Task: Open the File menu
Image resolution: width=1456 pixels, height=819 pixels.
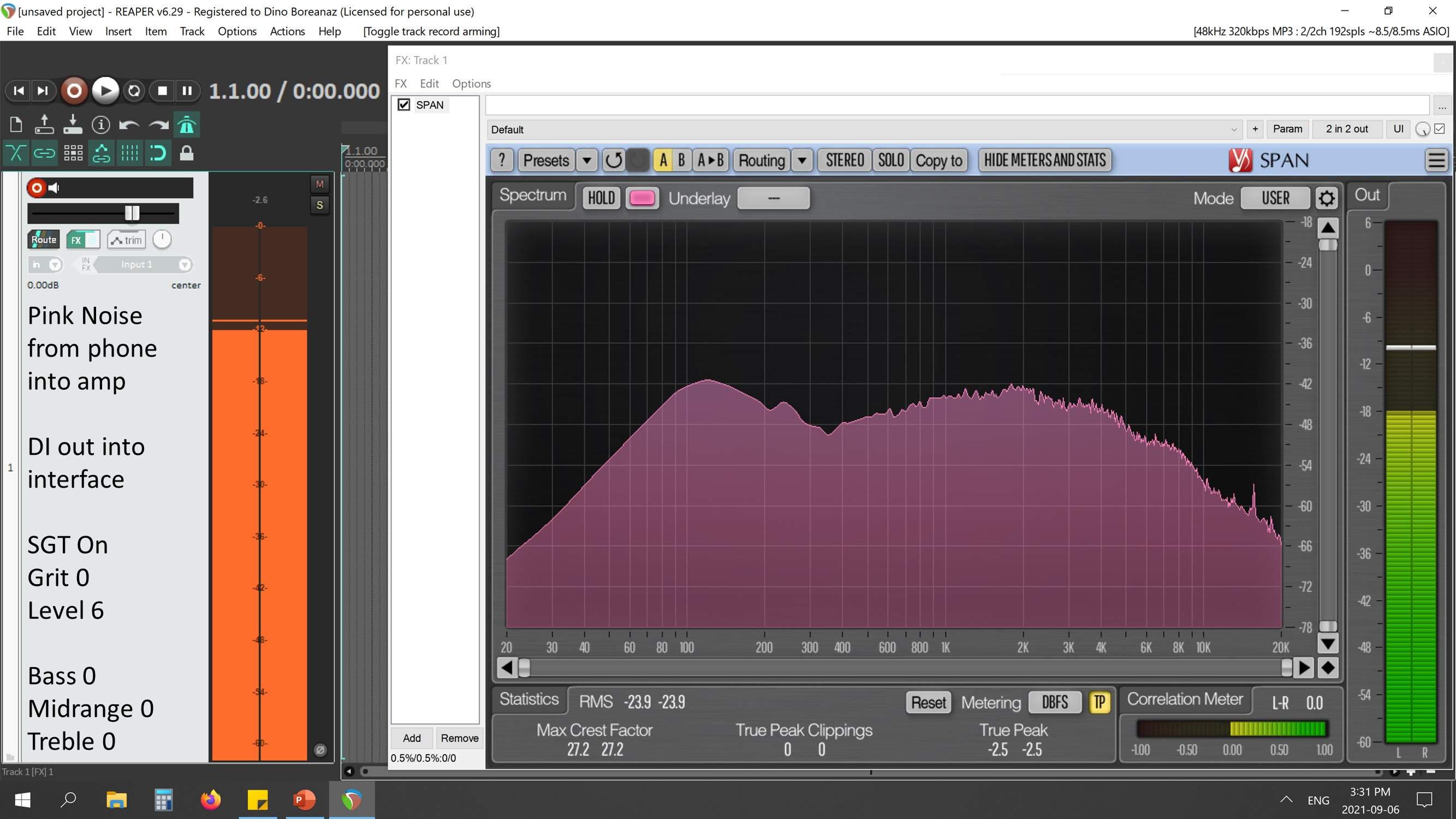Action: point(15,32)
